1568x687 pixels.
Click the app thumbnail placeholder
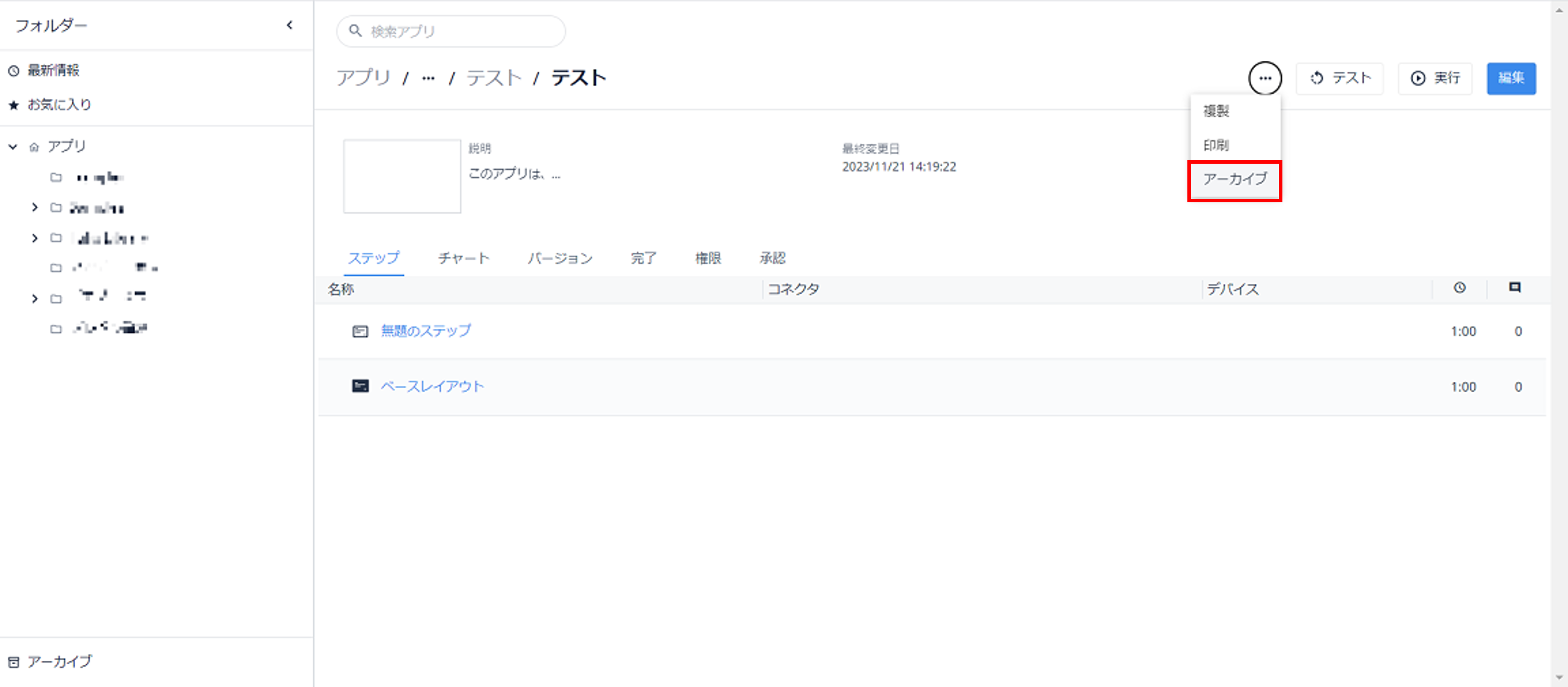click(402, 177)
